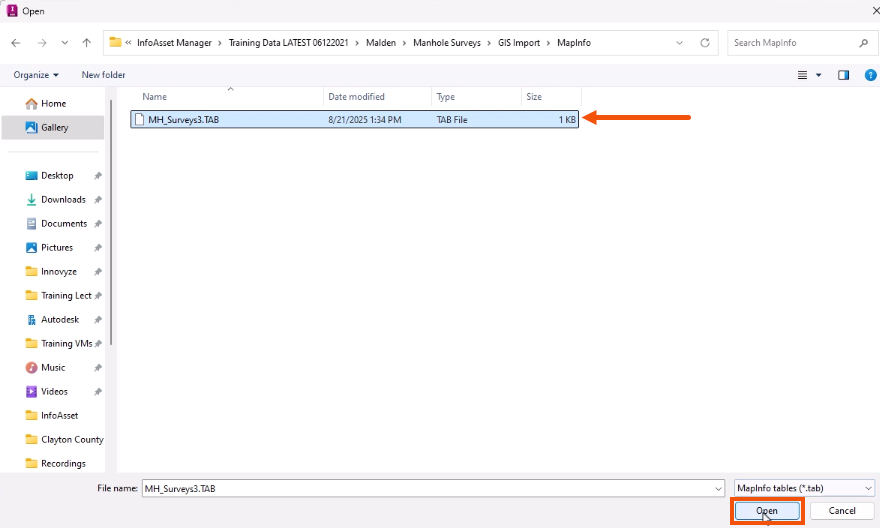The height and width of the screenshot is (528, 880).
Task: Expand the File name dropdown arrow
Action: [718, 489]
